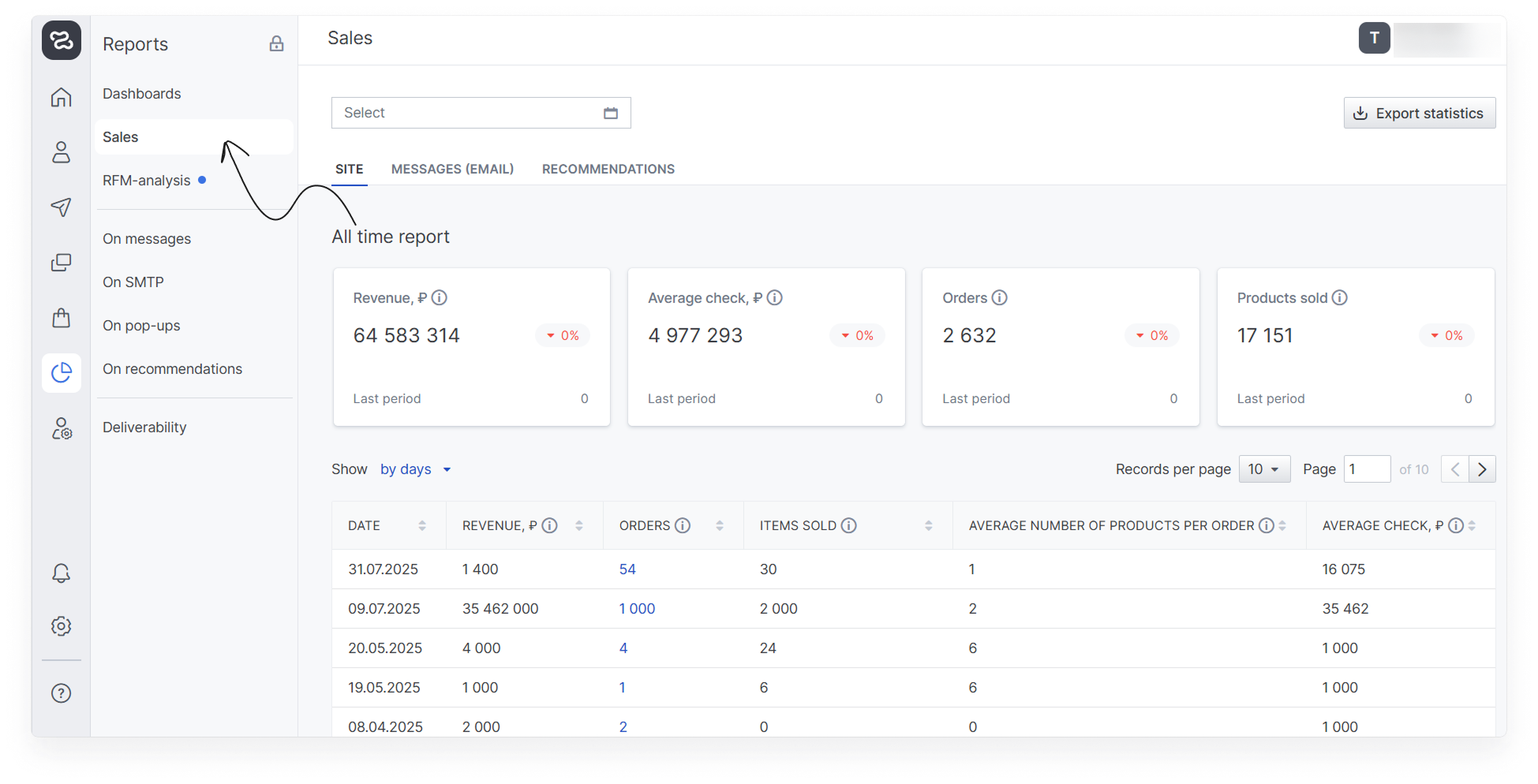Sort table by Date column
Viewport: 1538px width, 784px height.
(422, 526)
